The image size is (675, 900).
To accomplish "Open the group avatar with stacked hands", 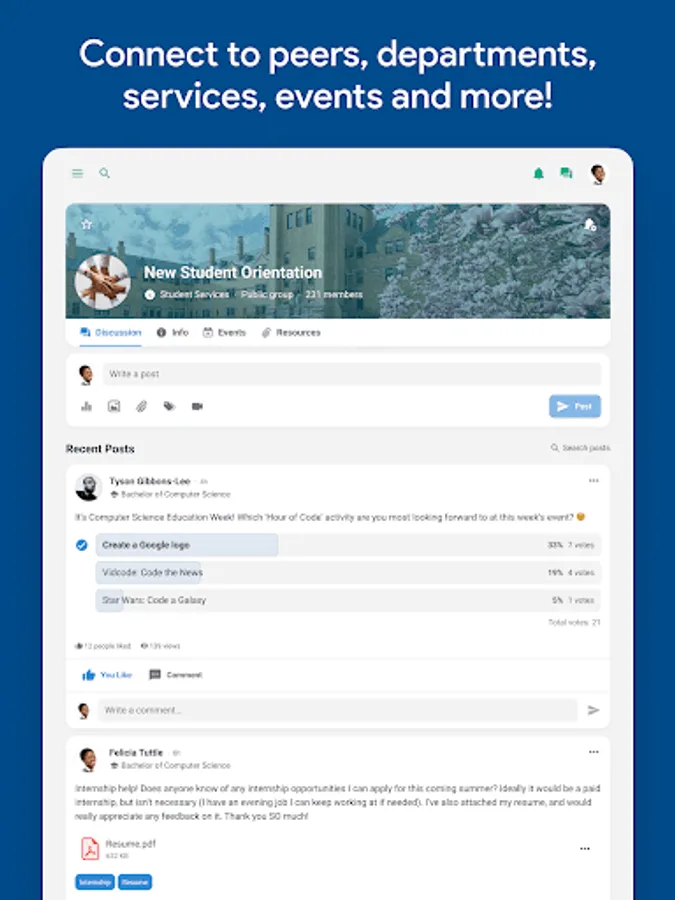I will tap(103, 282).
